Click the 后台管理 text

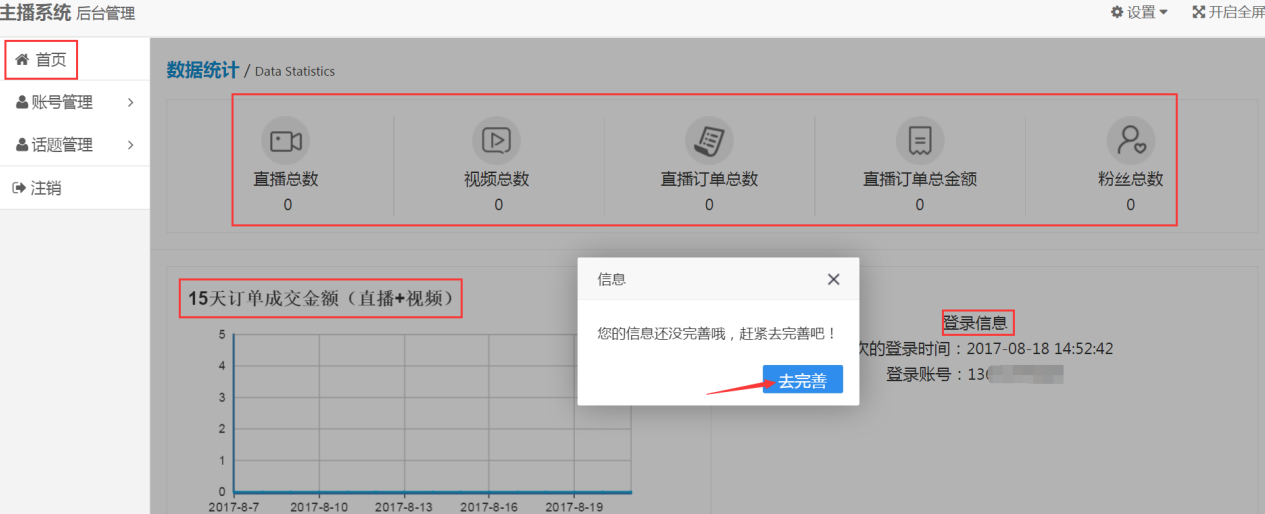[106, 14]
